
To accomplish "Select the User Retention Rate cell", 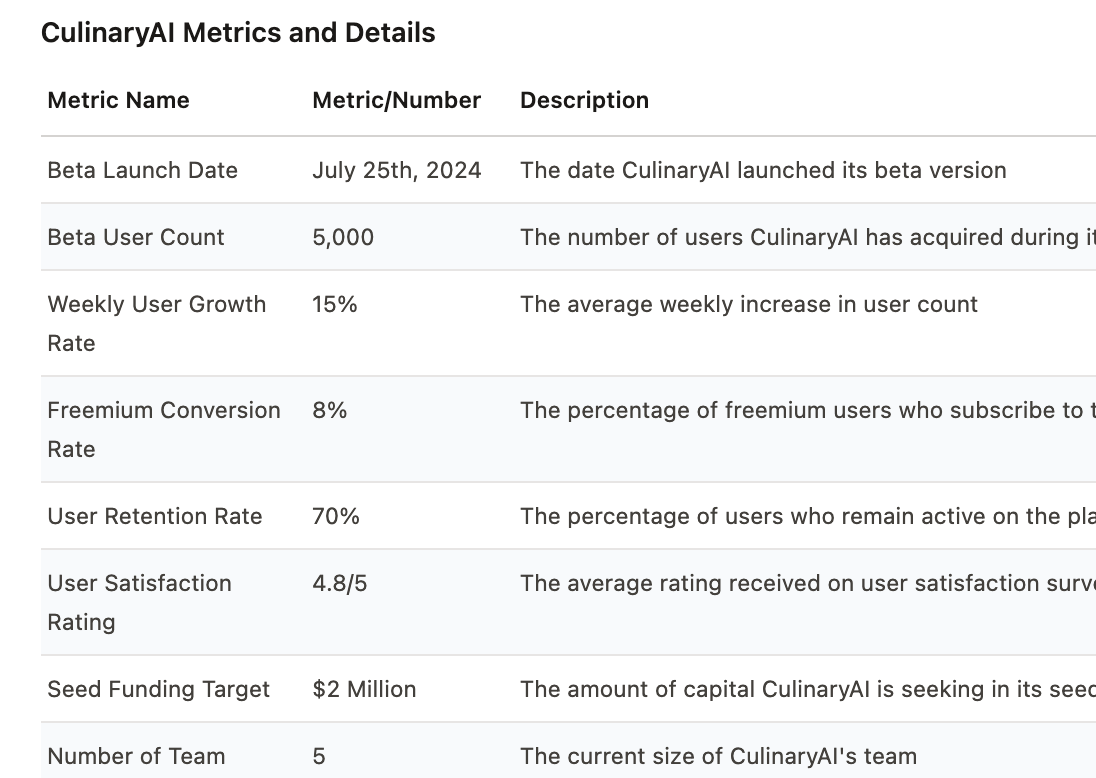I will coord(154,516).
